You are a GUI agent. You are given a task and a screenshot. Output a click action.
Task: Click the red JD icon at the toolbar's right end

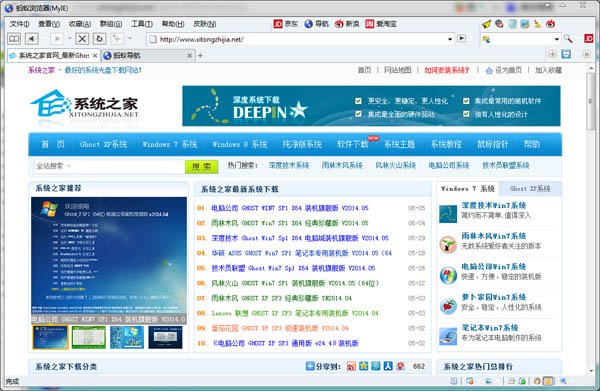tap(589, 39)
